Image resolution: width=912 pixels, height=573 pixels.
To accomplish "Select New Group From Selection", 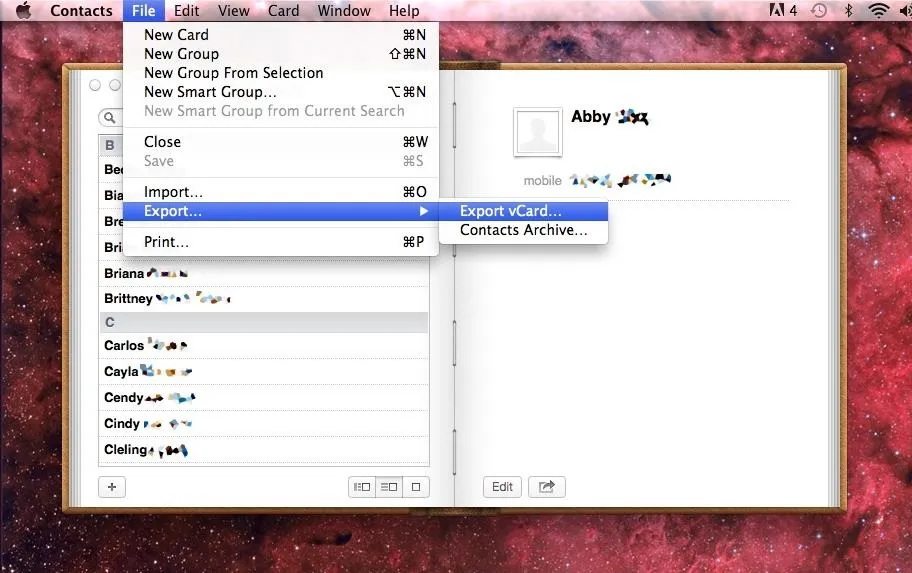I will pyautogui.click(x=281, y=73).
